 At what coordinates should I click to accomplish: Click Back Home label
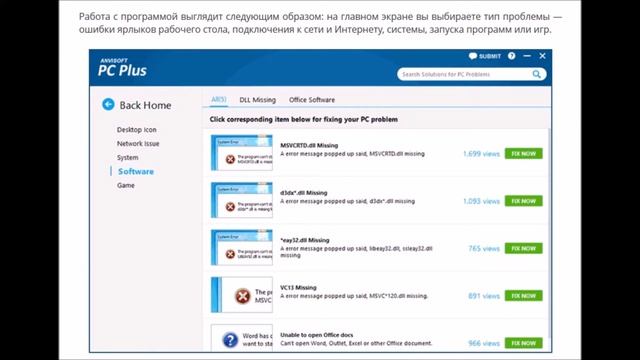[145, 105]
